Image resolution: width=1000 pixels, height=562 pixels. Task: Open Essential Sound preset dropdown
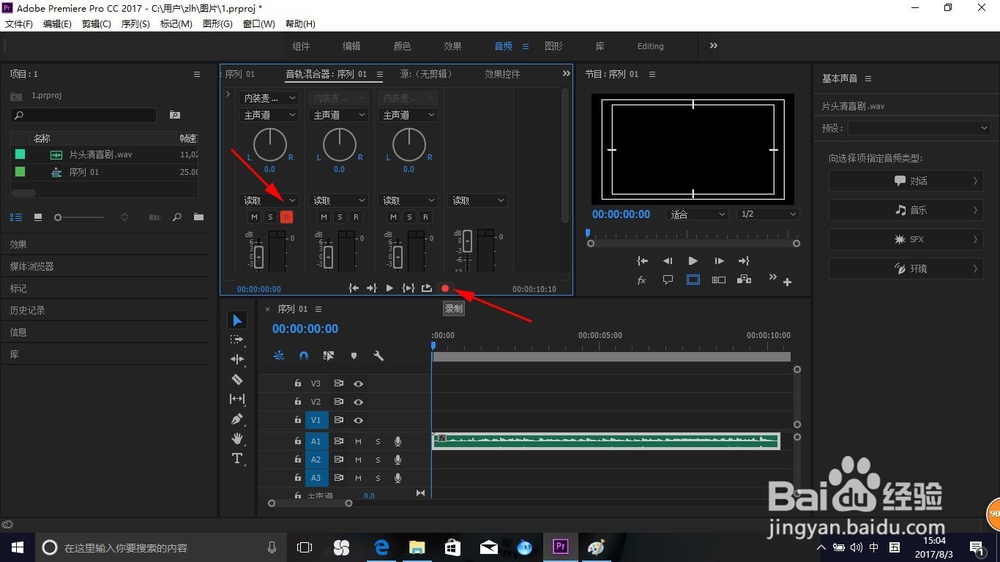(919, 128)
